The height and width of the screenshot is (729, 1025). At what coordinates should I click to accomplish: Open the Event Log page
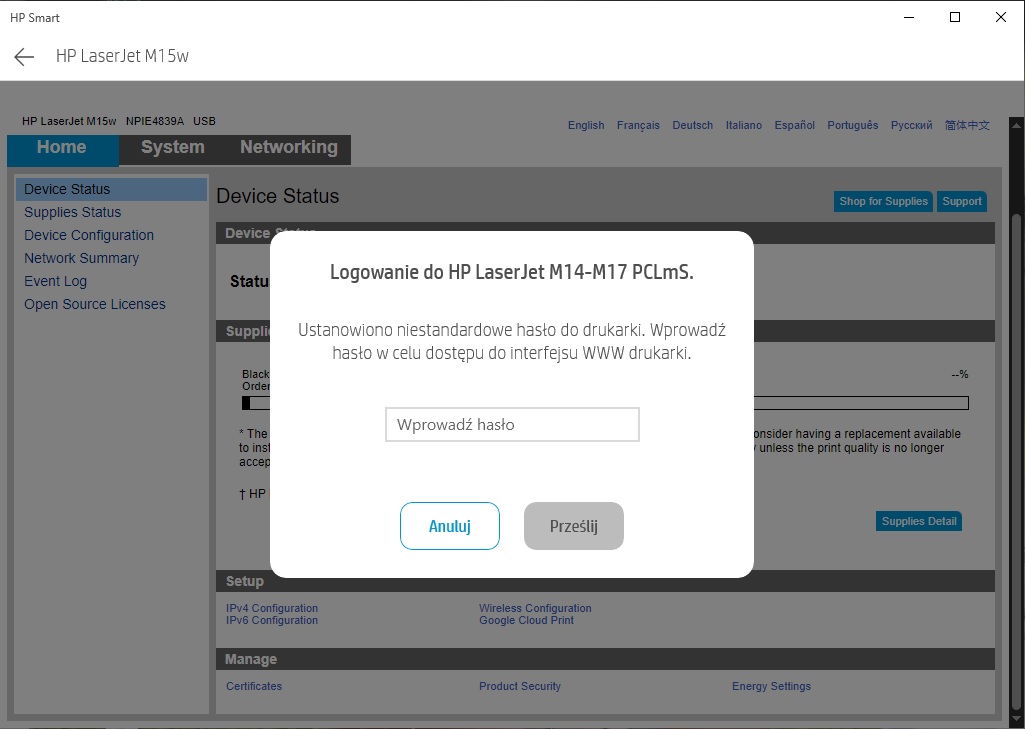[x=56, y=281]
